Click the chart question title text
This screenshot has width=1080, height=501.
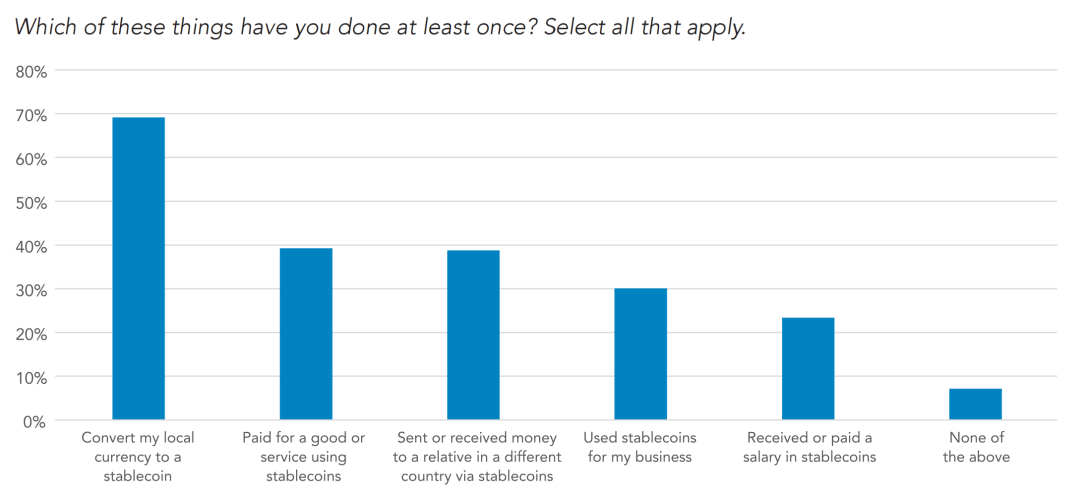tap(380, 29)
